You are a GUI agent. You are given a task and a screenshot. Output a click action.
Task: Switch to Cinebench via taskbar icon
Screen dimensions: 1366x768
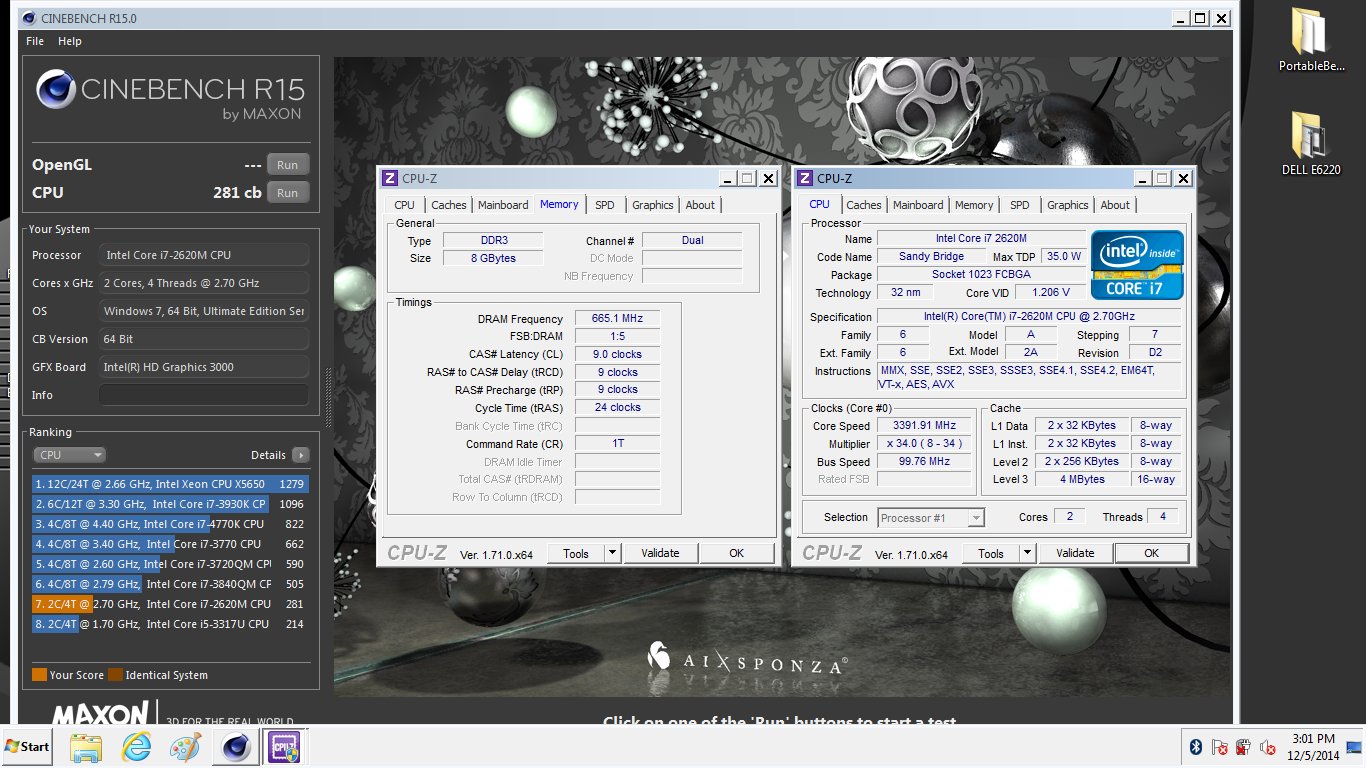tap(236, 747)
